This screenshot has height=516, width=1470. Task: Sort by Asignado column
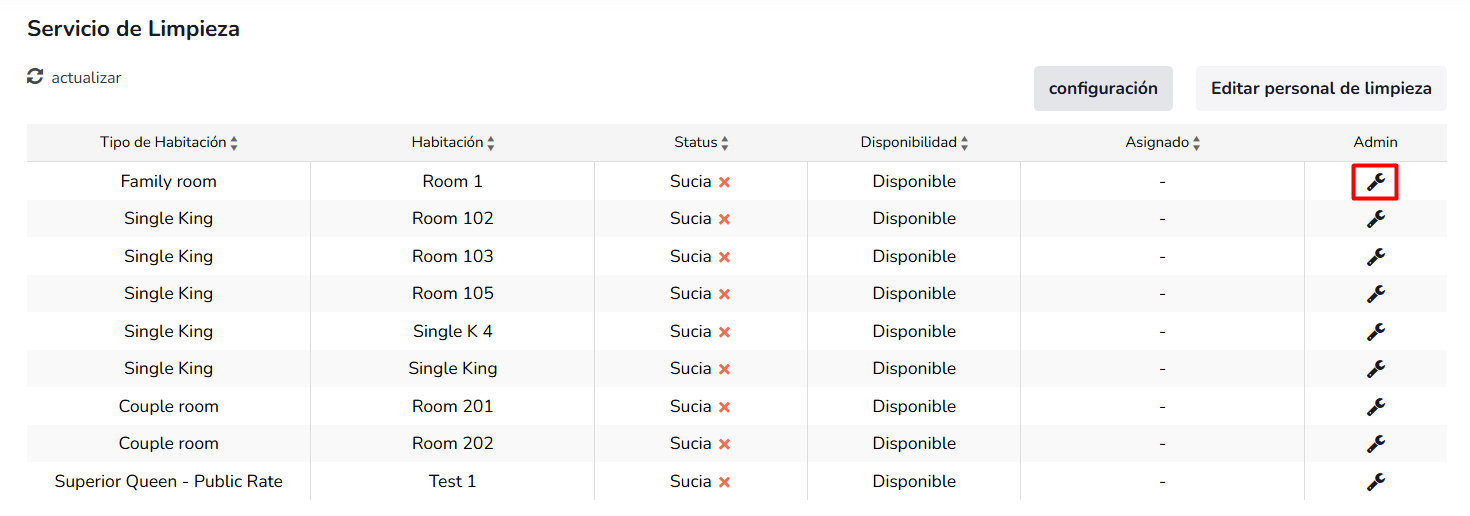(x=1162, y=142)
